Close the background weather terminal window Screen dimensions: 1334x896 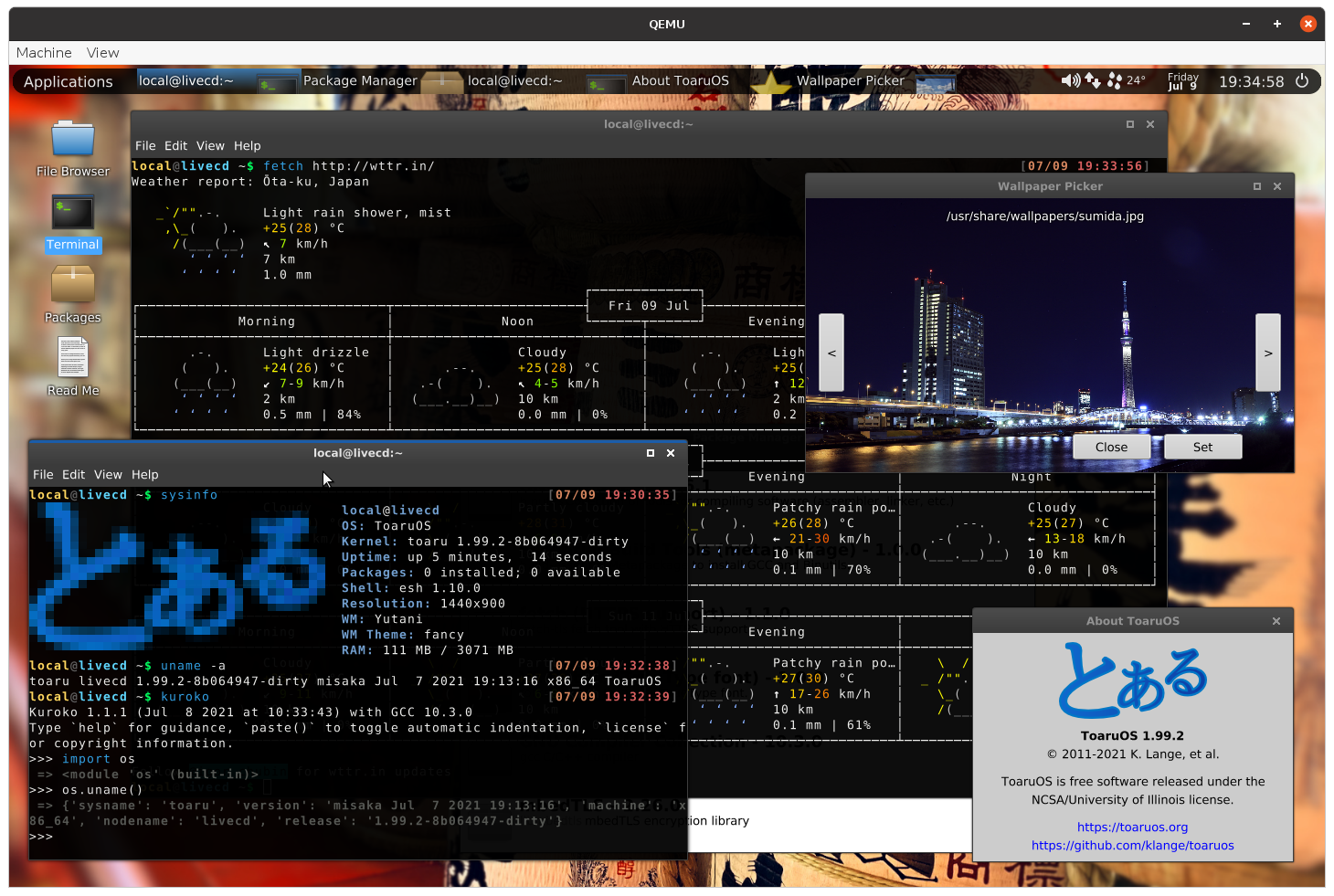pos(1150,124)
